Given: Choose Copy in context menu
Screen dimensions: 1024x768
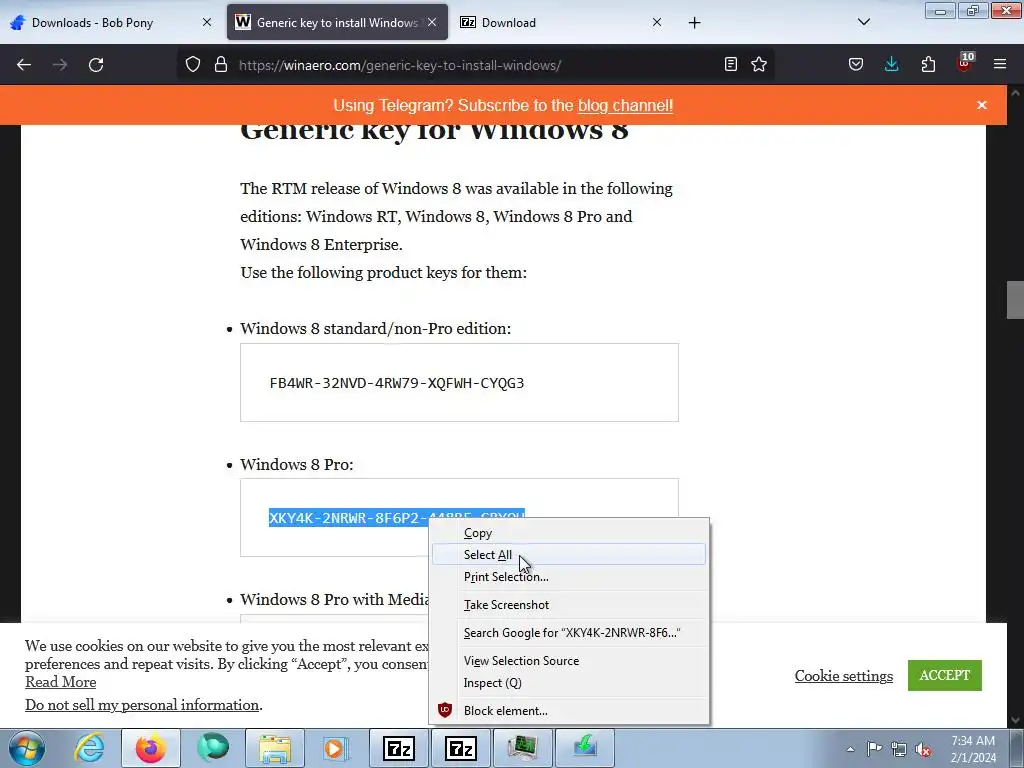Looking at the screenshot, I should point(569,533).
